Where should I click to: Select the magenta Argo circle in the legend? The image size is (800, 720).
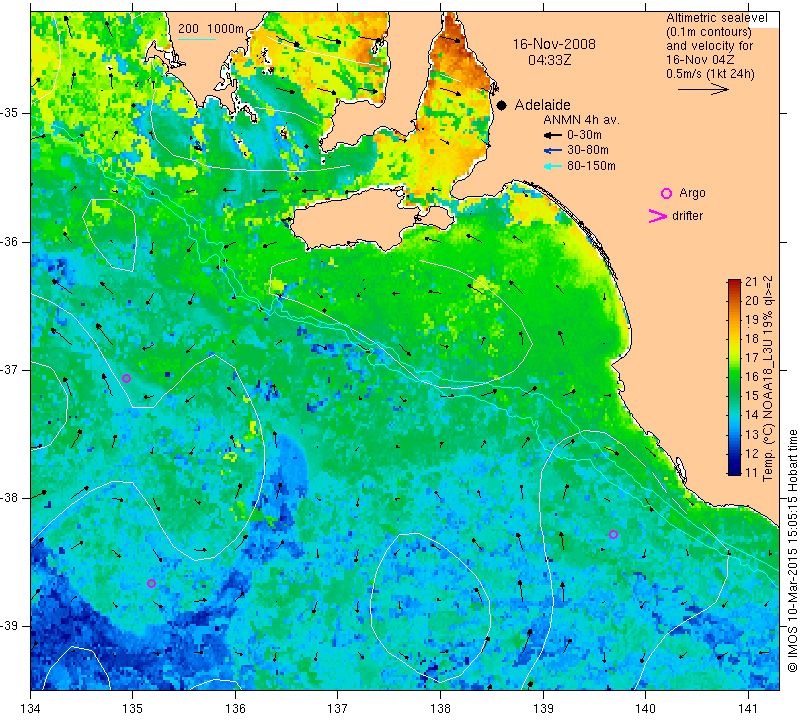tap(666, 193)
